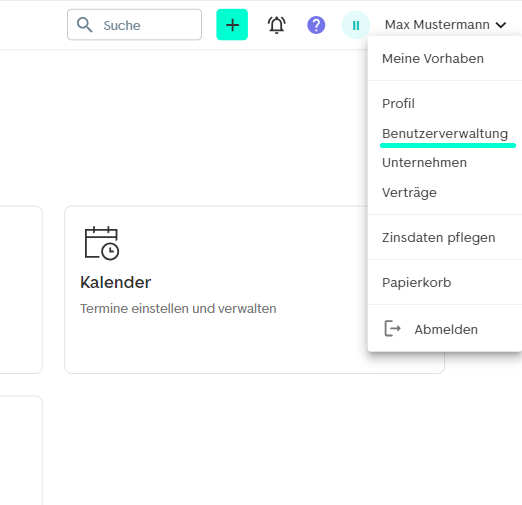
Task: Click Abmelden to log out
Action: click(x=446, y=329)
